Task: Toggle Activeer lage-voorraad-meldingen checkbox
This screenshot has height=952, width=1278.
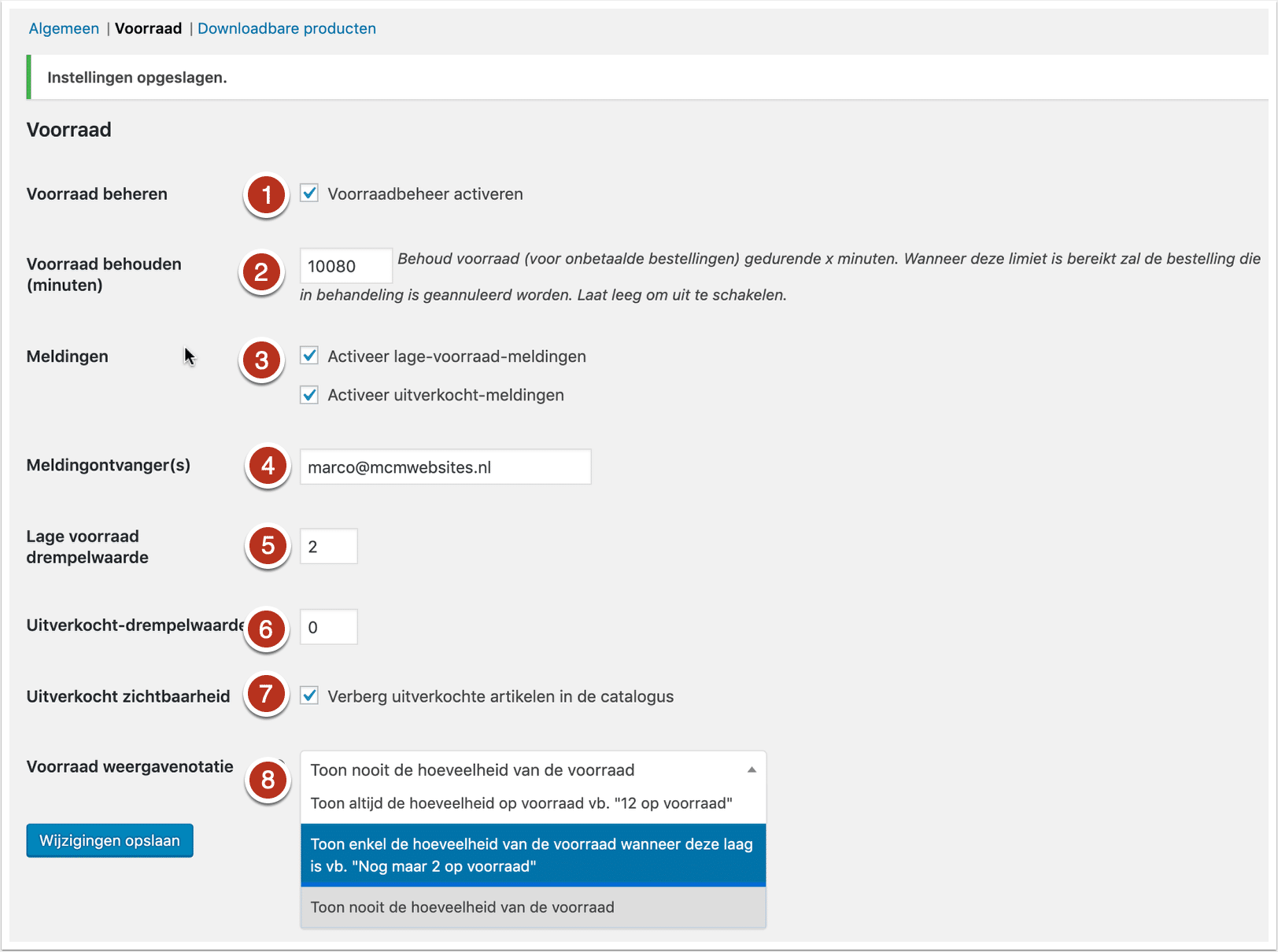Action: (x=309, y=356)
